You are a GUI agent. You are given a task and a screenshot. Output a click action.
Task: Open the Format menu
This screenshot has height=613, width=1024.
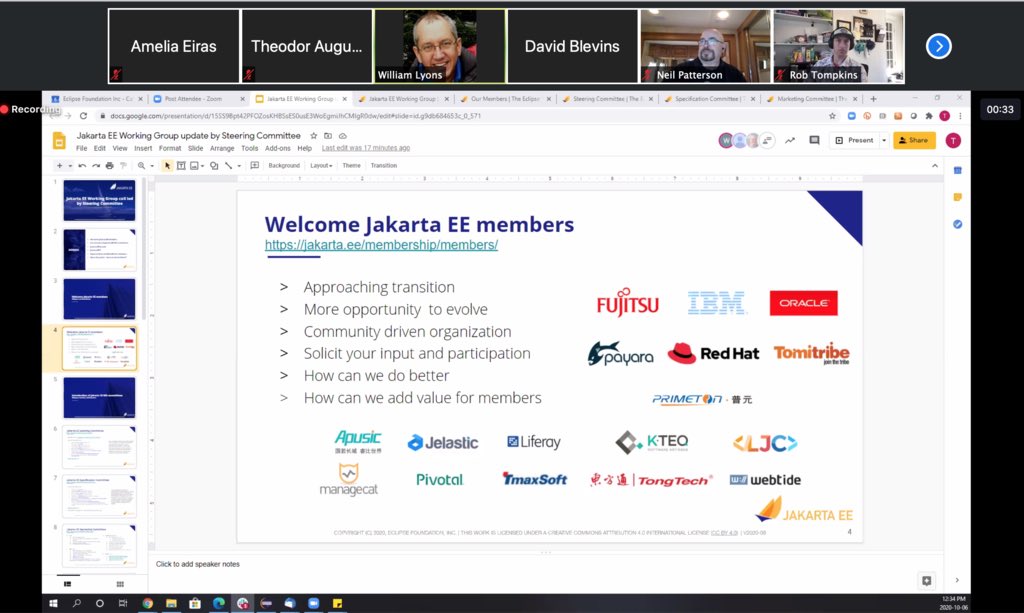[x=170, y=148]
